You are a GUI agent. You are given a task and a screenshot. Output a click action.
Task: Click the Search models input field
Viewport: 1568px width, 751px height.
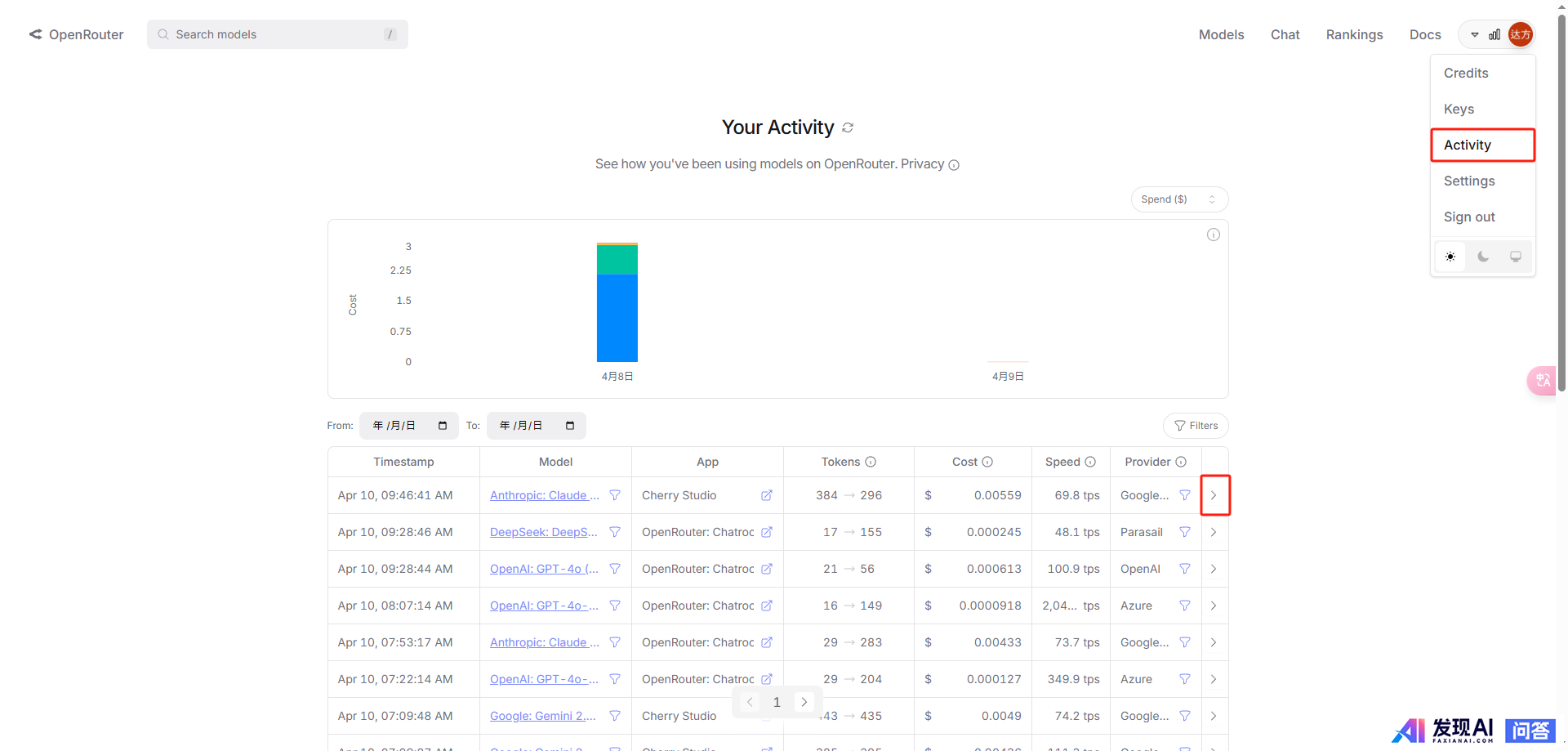coord(278,34)
